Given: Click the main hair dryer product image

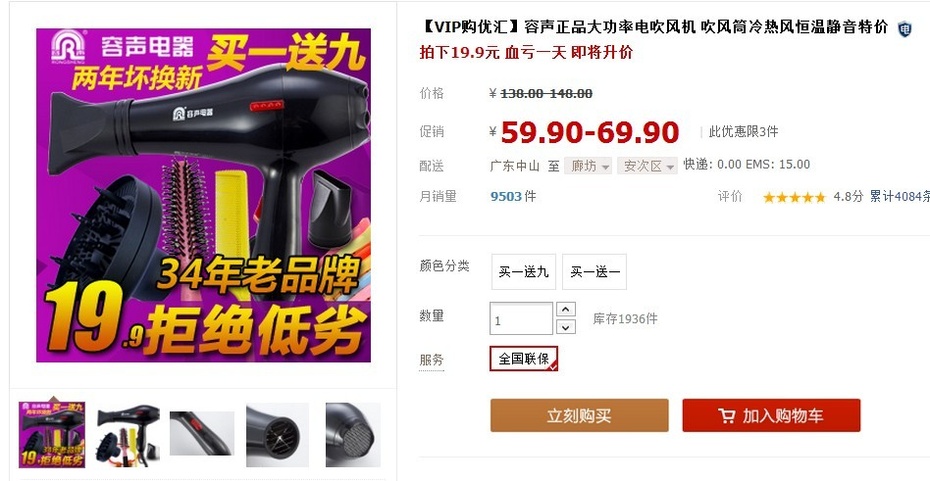Looking at the screenshot, I should pyautogui.click(x=203, y=195).
